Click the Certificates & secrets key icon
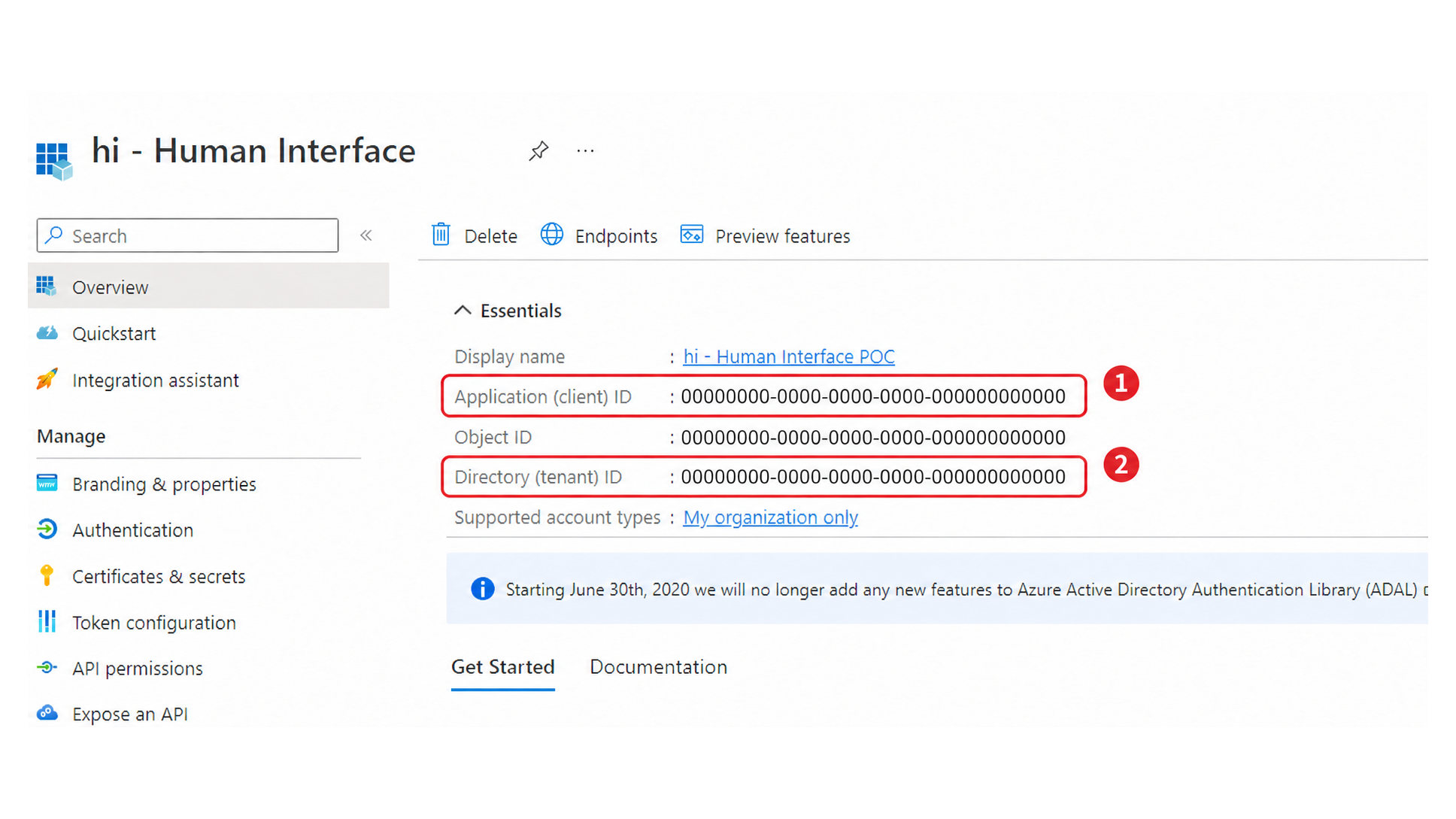The height and width of the screenshot is (819, 1456). (47, 576)
